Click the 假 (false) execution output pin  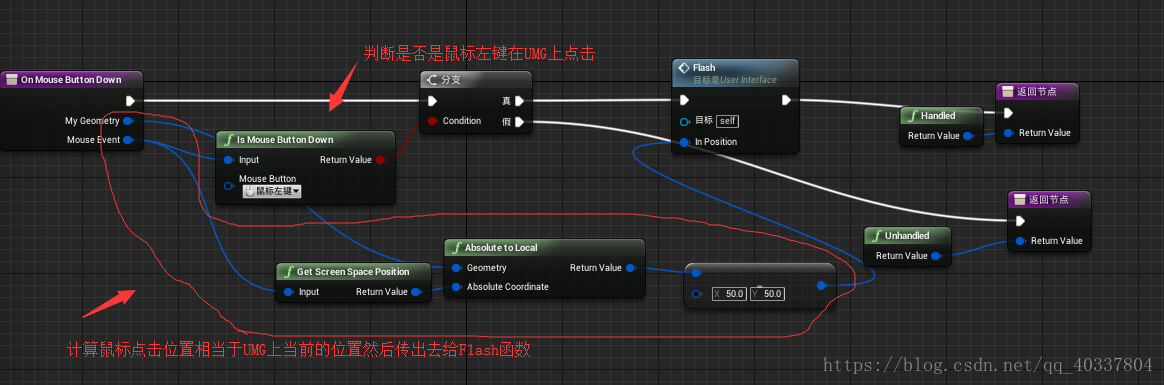pyautogui.click(x=520, y=122)
